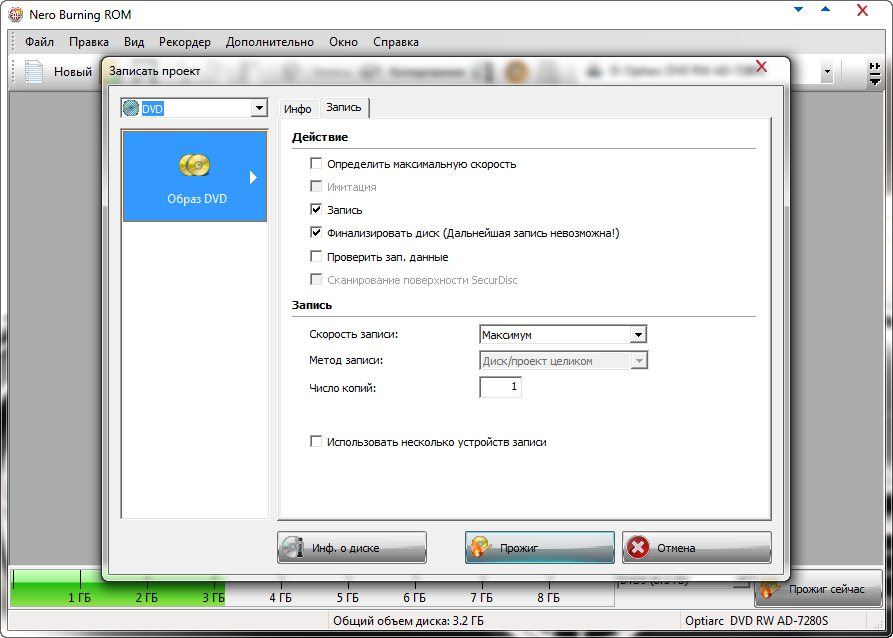Cancel the dialog using Отмена
893x638 pixels.
[696, 547]
